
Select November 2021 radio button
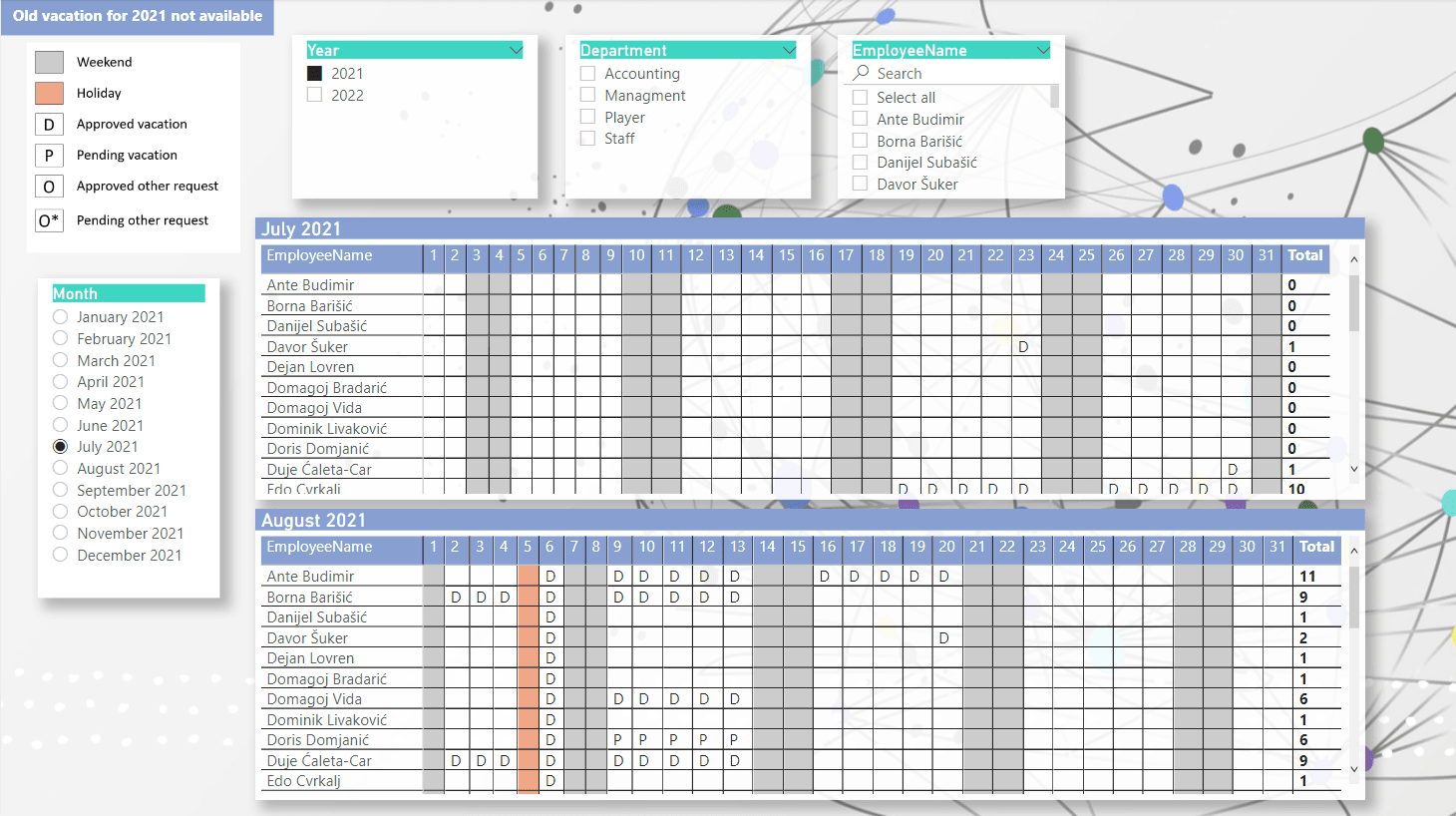[60, 533]
